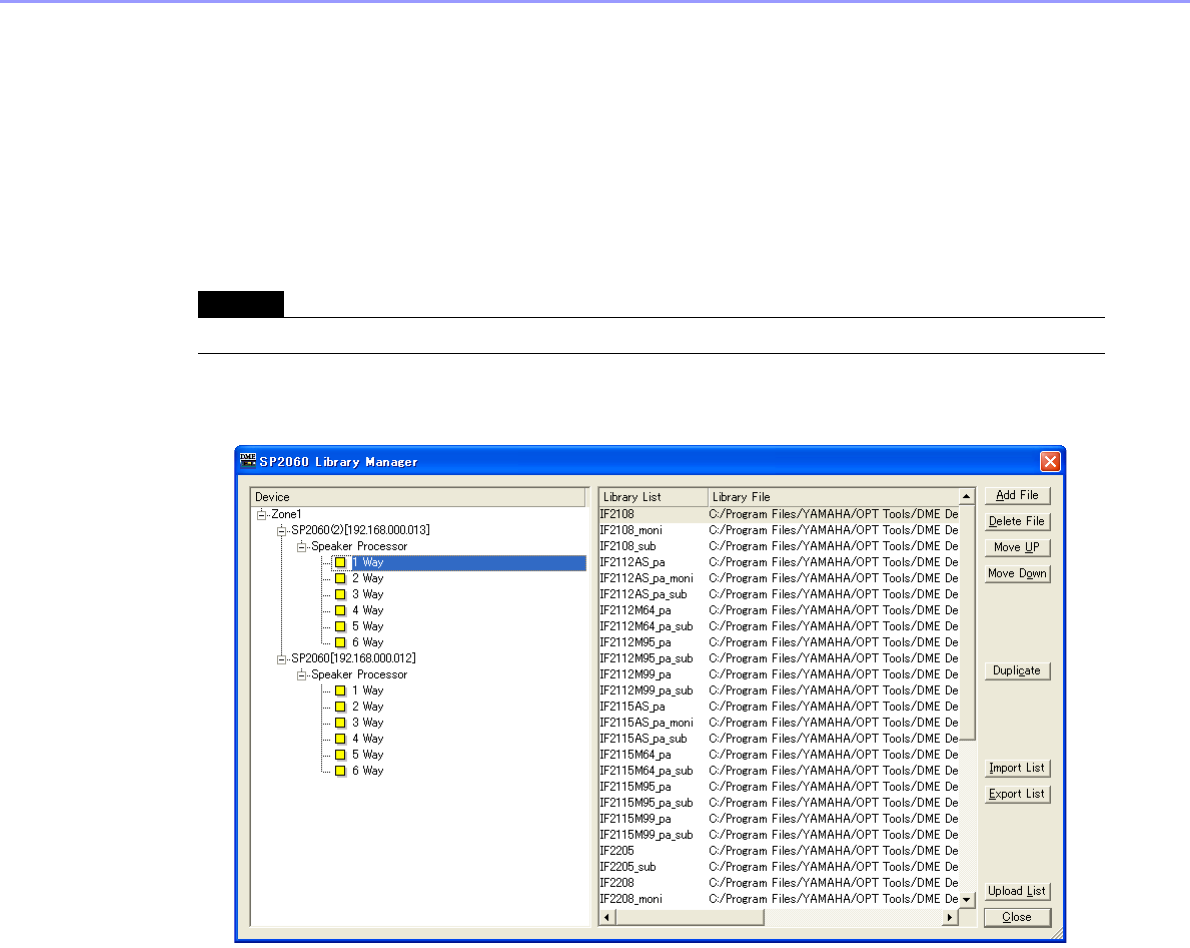Click yellow icon of 1 Way under SP2060[192.168.000.012]
1190x948 pixels.
[x=340, y=691]
